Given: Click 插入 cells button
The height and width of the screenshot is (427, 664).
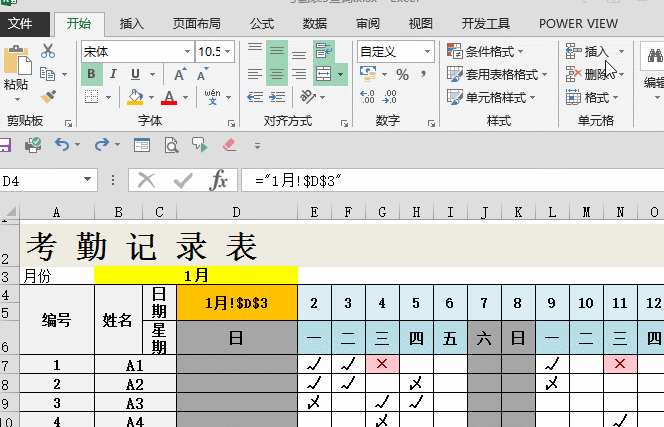Looking at the screenshot, I should pyautogui.click(x=588, y=52).
